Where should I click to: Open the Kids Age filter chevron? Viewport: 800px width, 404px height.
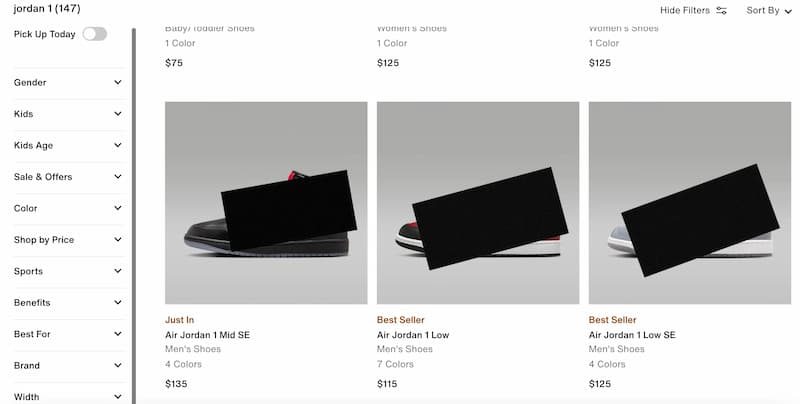tap(118, 145)
